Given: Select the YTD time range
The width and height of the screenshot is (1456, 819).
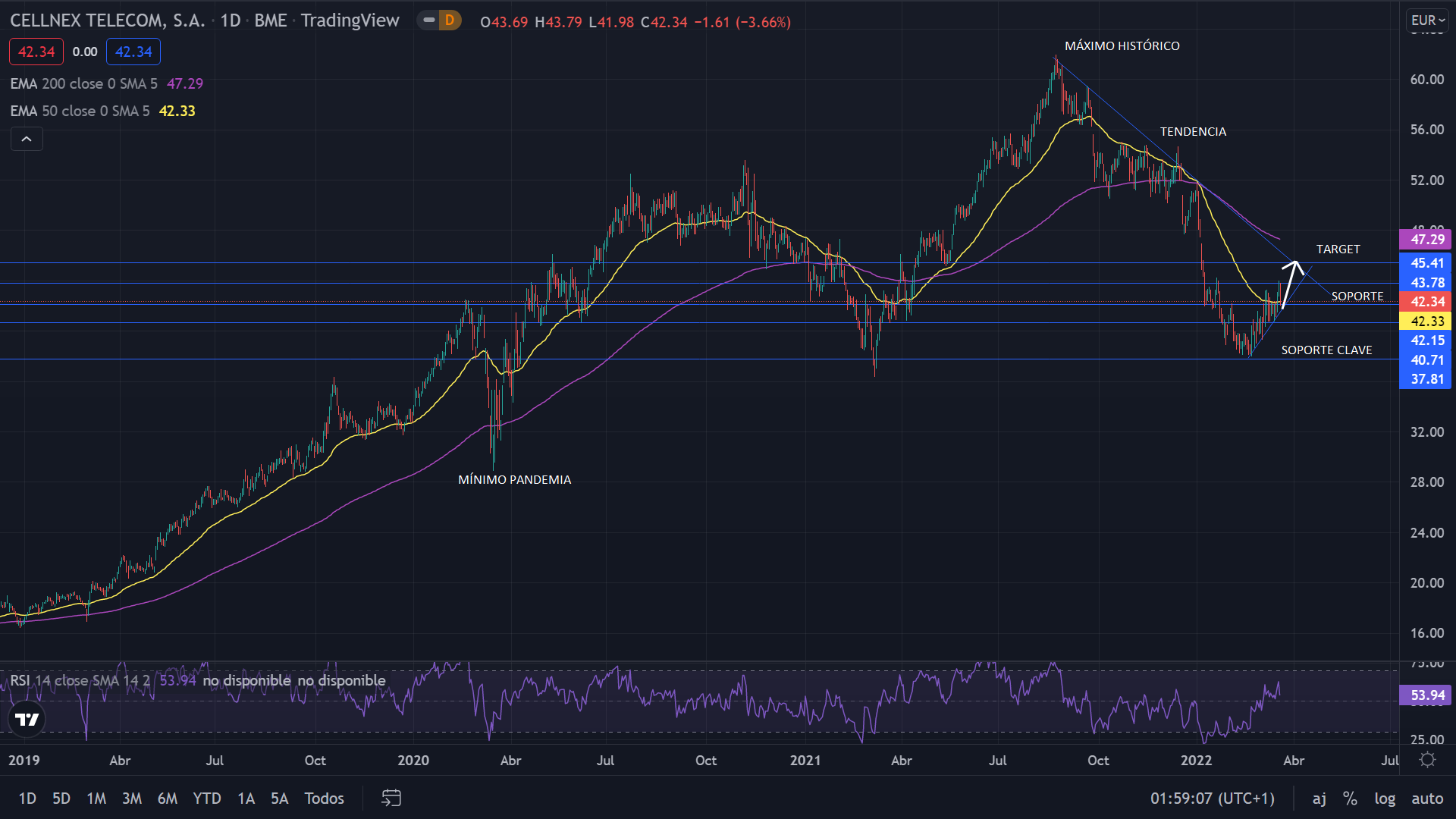Looking at the screenshot, I should 206,798.
